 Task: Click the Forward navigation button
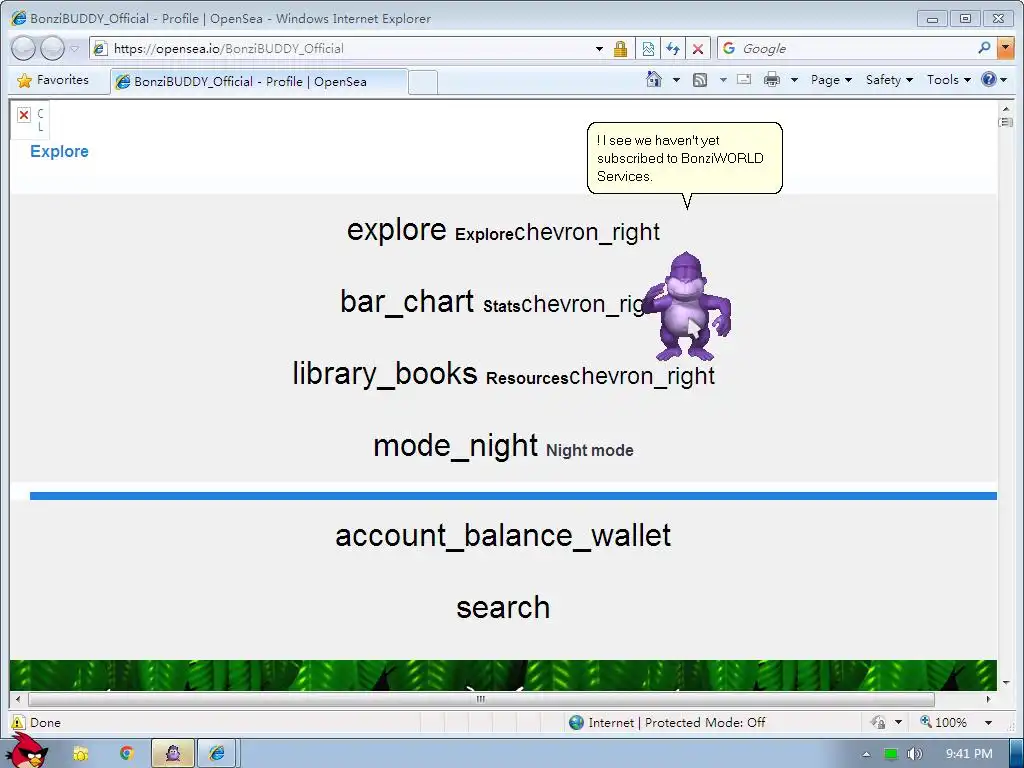(x=52, y=48)
